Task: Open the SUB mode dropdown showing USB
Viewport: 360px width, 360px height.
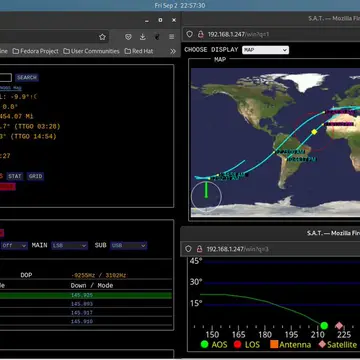Action: (x=128, y=245)
